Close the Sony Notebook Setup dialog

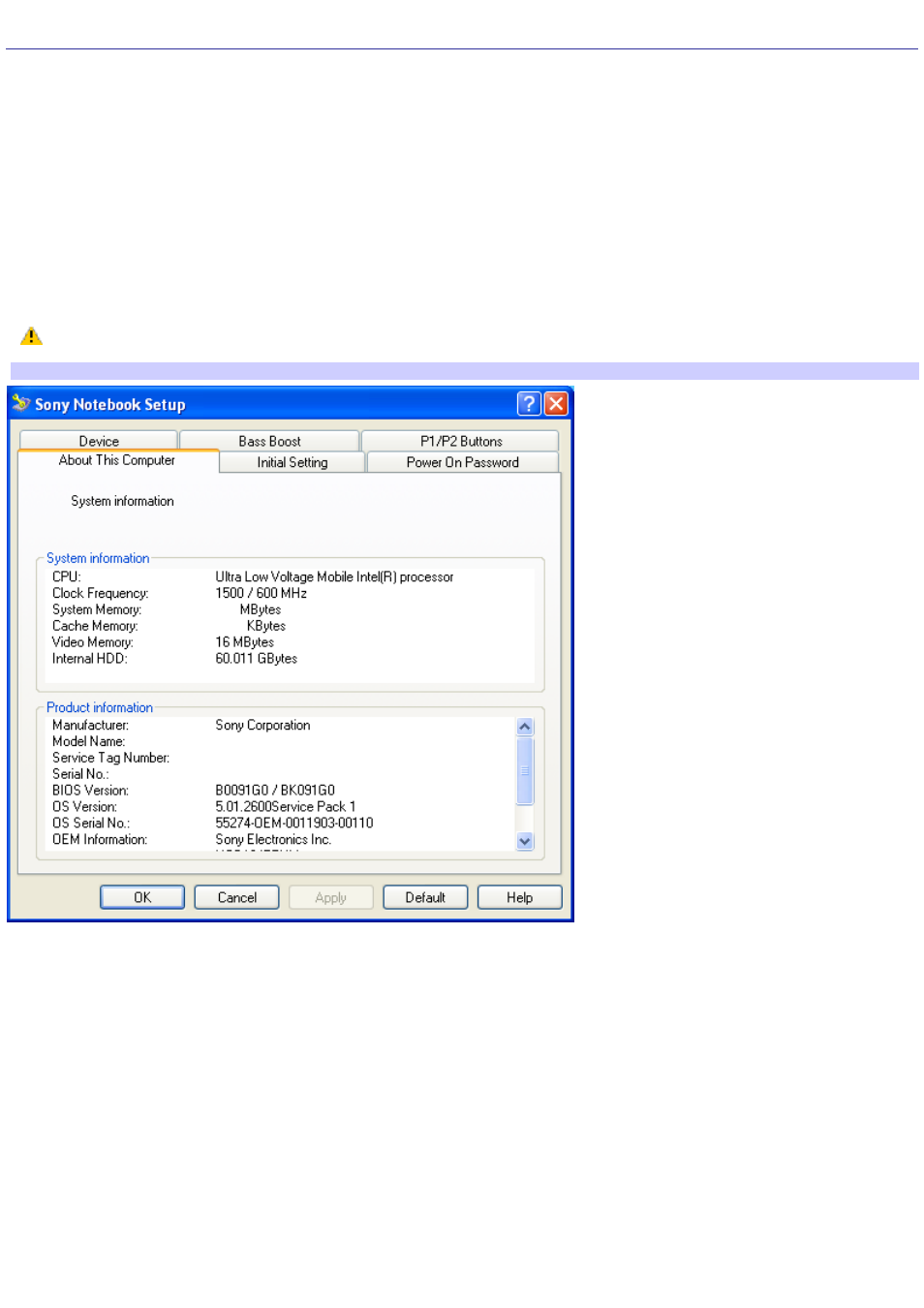556,404
